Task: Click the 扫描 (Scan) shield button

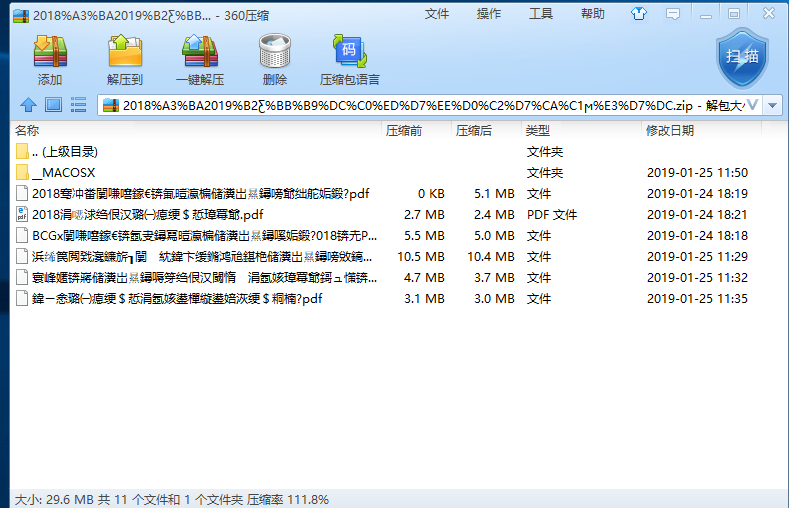Action: pyautogui.click(x=742, y=58)
